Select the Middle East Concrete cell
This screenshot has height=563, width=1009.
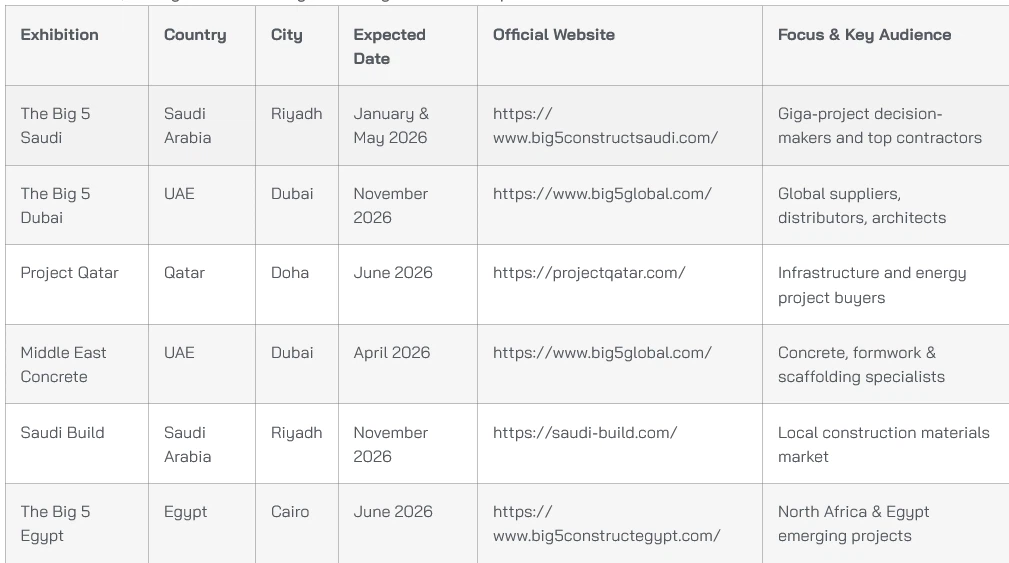[77, 364]
